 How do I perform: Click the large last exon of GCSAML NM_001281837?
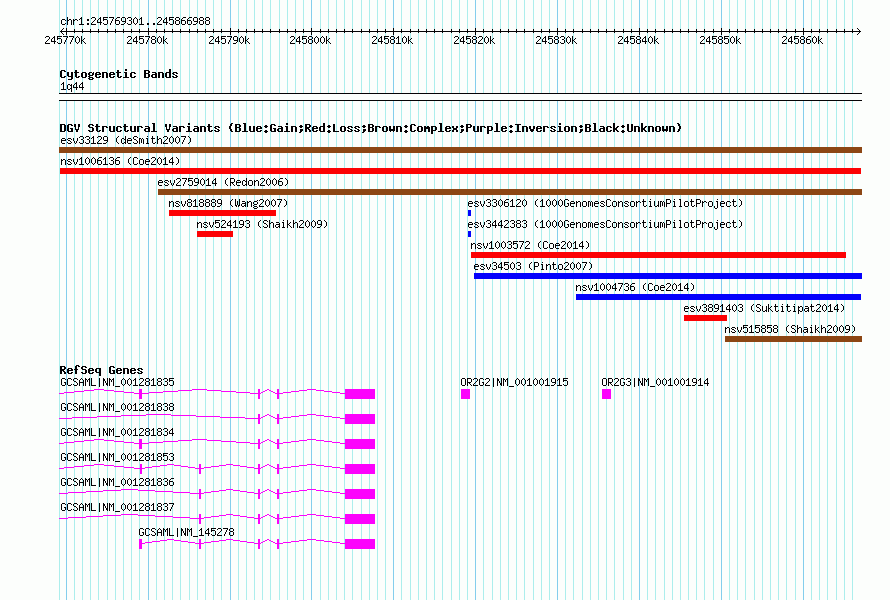[x=360, y=519]
